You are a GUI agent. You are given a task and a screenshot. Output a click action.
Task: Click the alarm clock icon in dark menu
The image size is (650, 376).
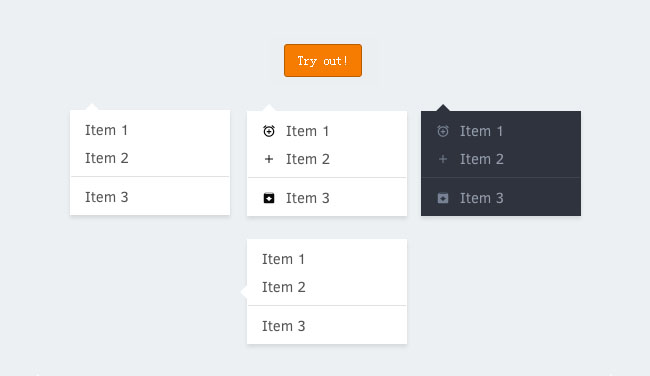coord(443,131)
